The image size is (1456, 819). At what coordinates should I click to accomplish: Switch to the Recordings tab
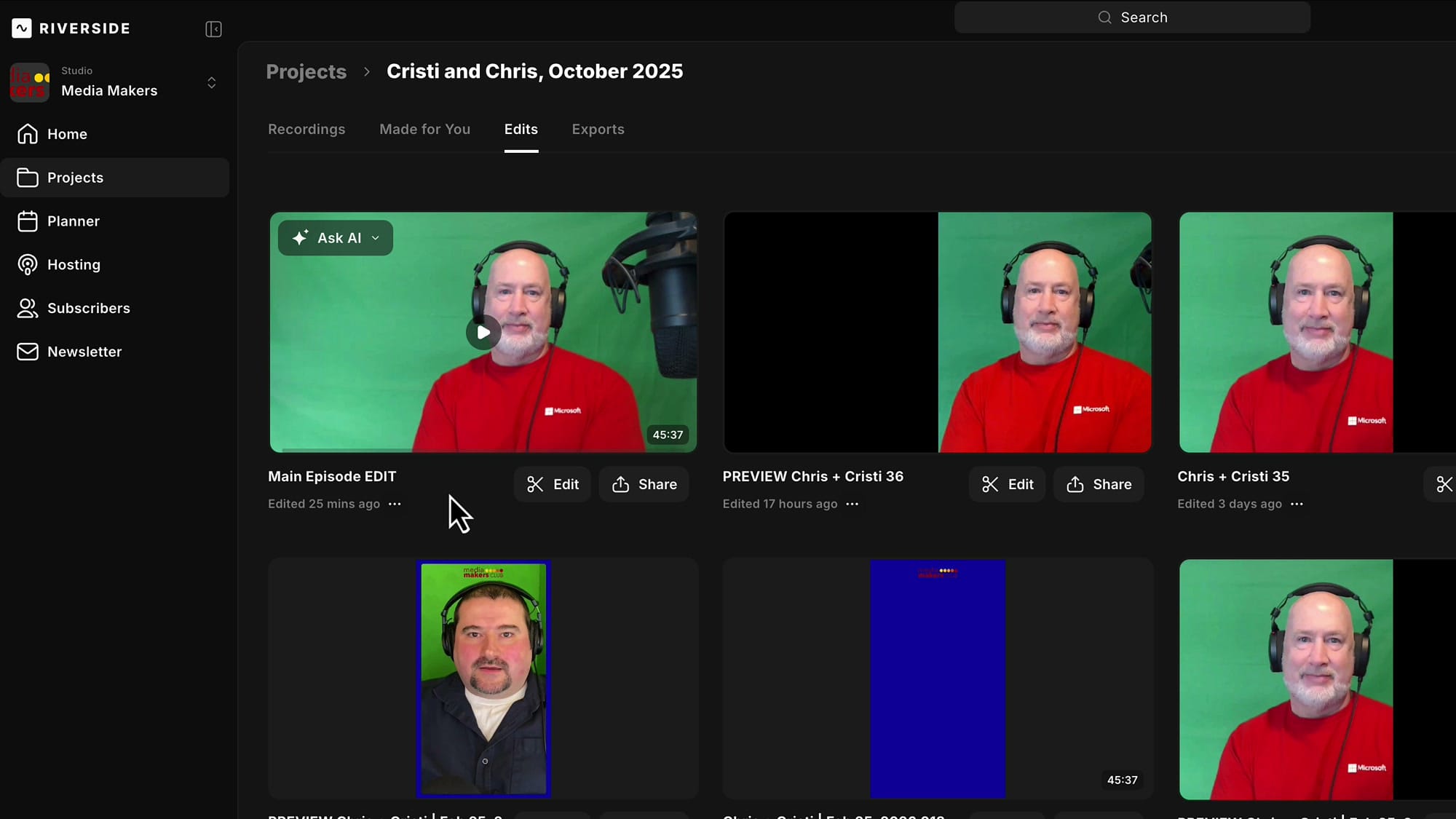pos(306,130)
